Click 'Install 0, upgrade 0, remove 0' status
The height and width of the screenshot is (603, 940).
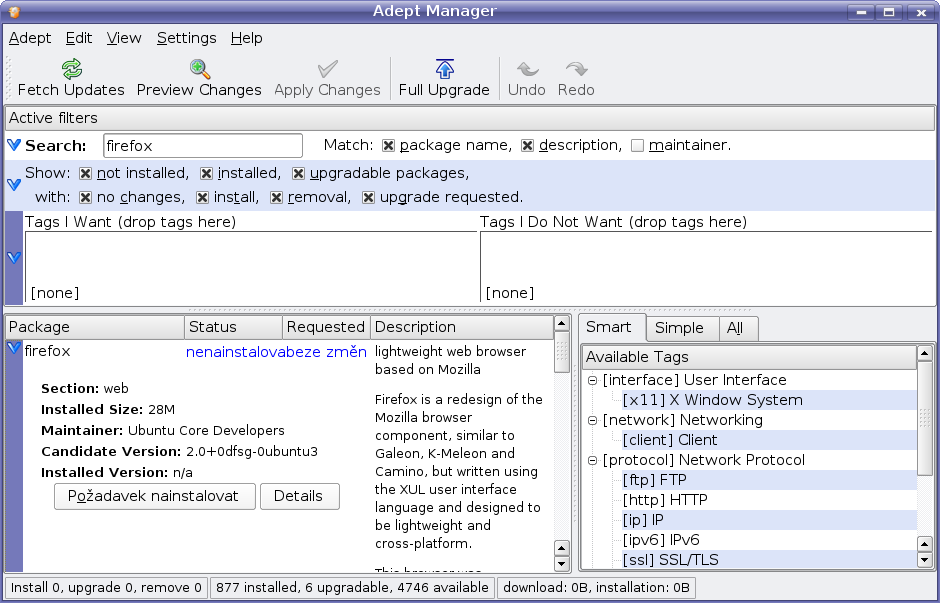click(107, 588)
